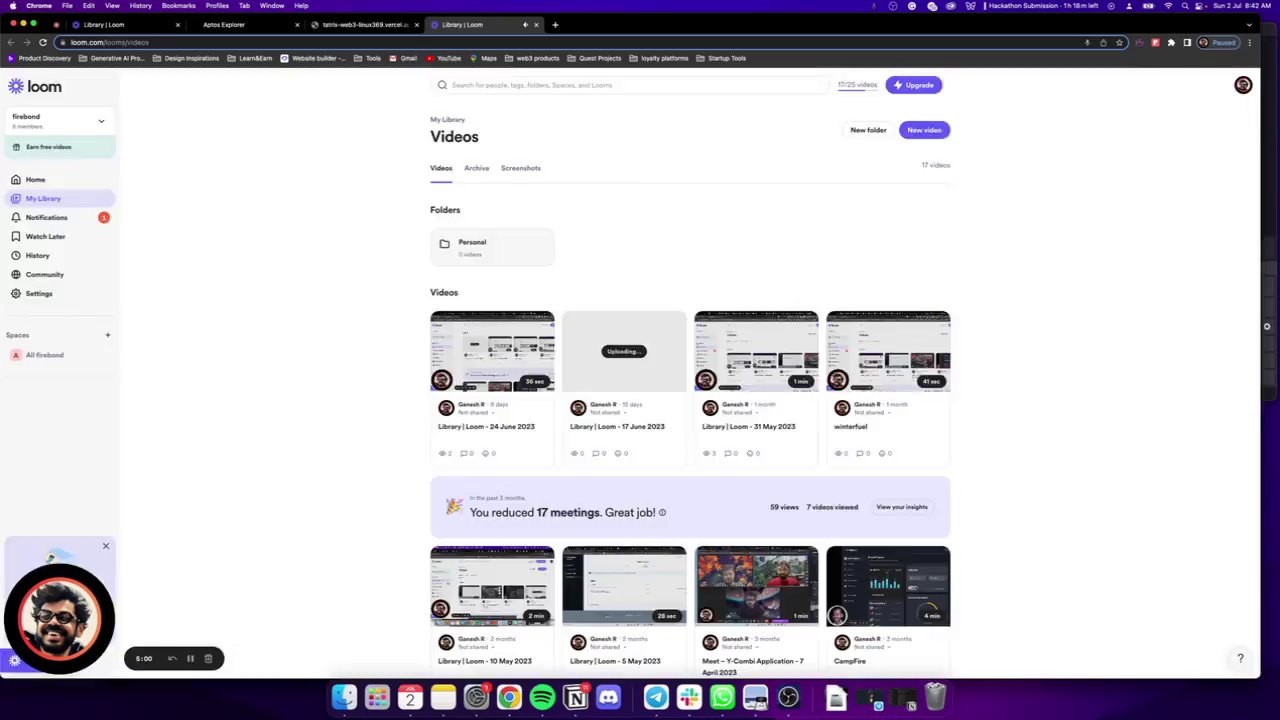Viewport: 1280px width, 720px height.
Task: Pause the Loom recording
Action: tap(190, 658)
